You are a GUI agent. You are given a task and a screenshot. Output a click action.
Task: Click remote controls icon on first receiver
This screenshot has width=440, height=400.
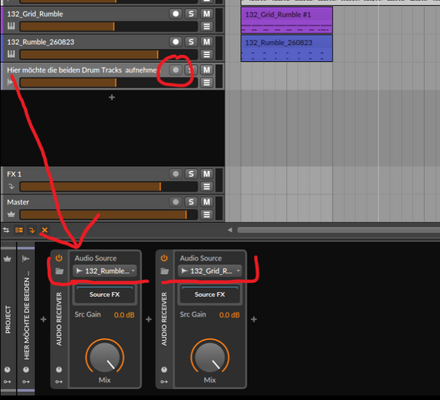click(x=59, y=381)
